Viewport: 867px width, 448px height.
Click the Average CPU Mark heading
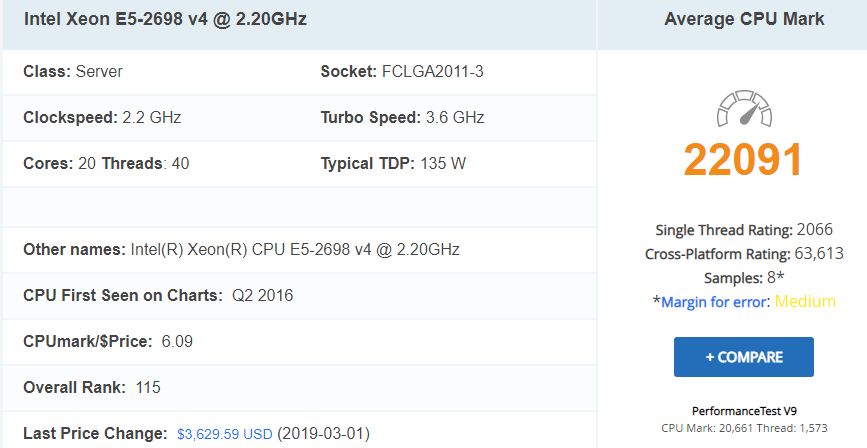click(744, 20)
